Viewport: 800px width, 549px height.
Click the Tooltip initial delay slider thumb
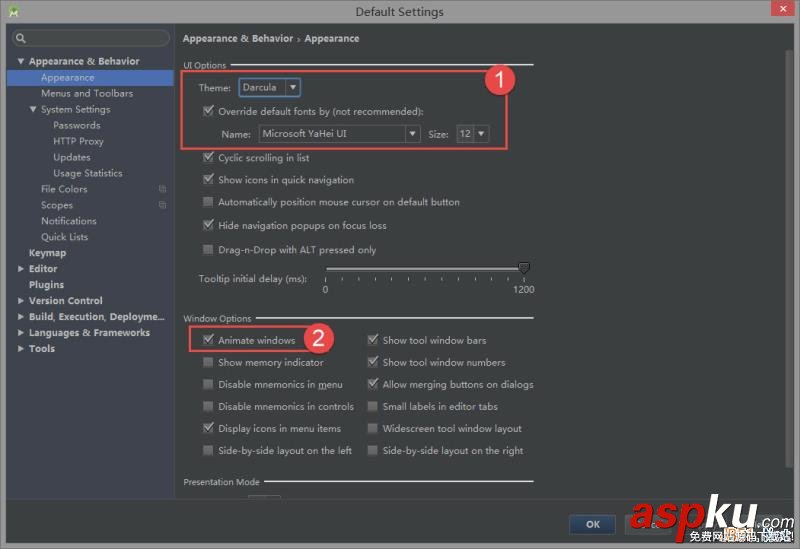(523, 267)
